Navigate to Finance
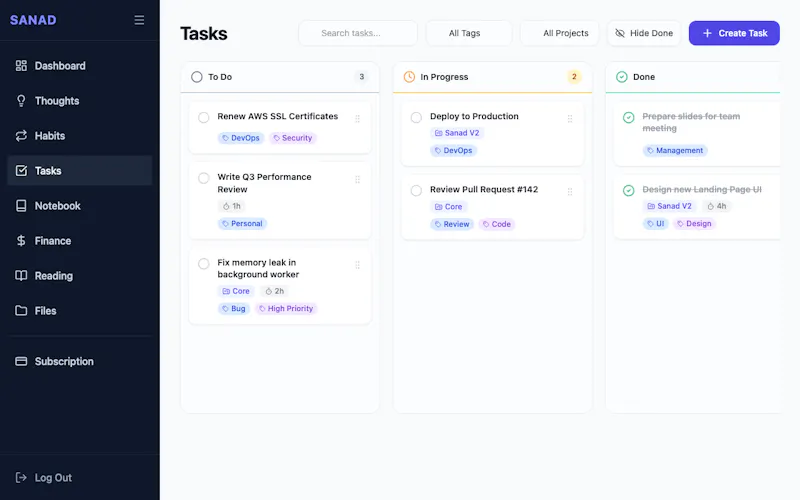800x500 pixels. point(80,241)
